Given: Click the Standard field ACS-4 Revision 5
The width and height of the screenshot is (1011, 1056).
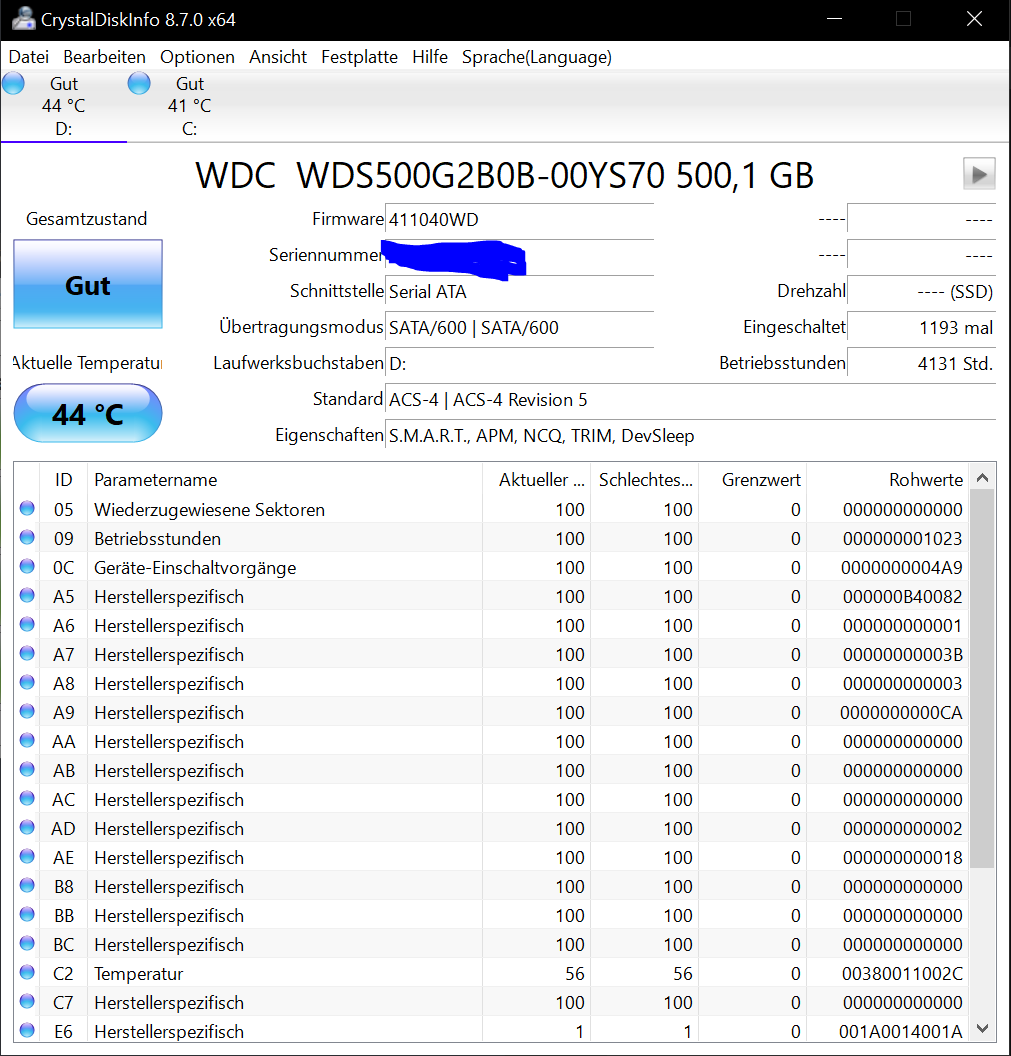Looking at the screenshot, I should pyautogui.click(x=690, y=399).
